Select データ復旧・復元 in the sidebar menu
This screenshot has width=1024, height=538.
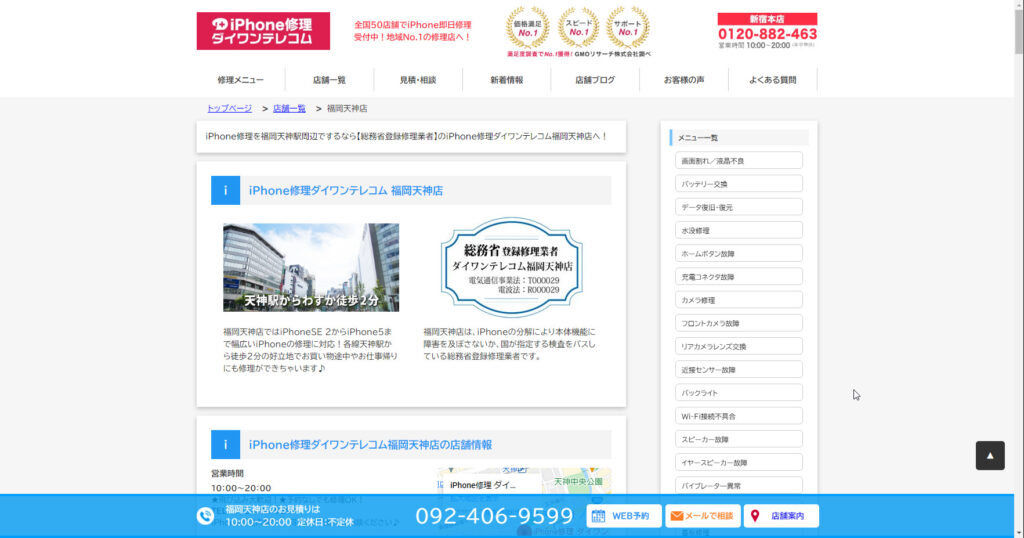(739, 207)
